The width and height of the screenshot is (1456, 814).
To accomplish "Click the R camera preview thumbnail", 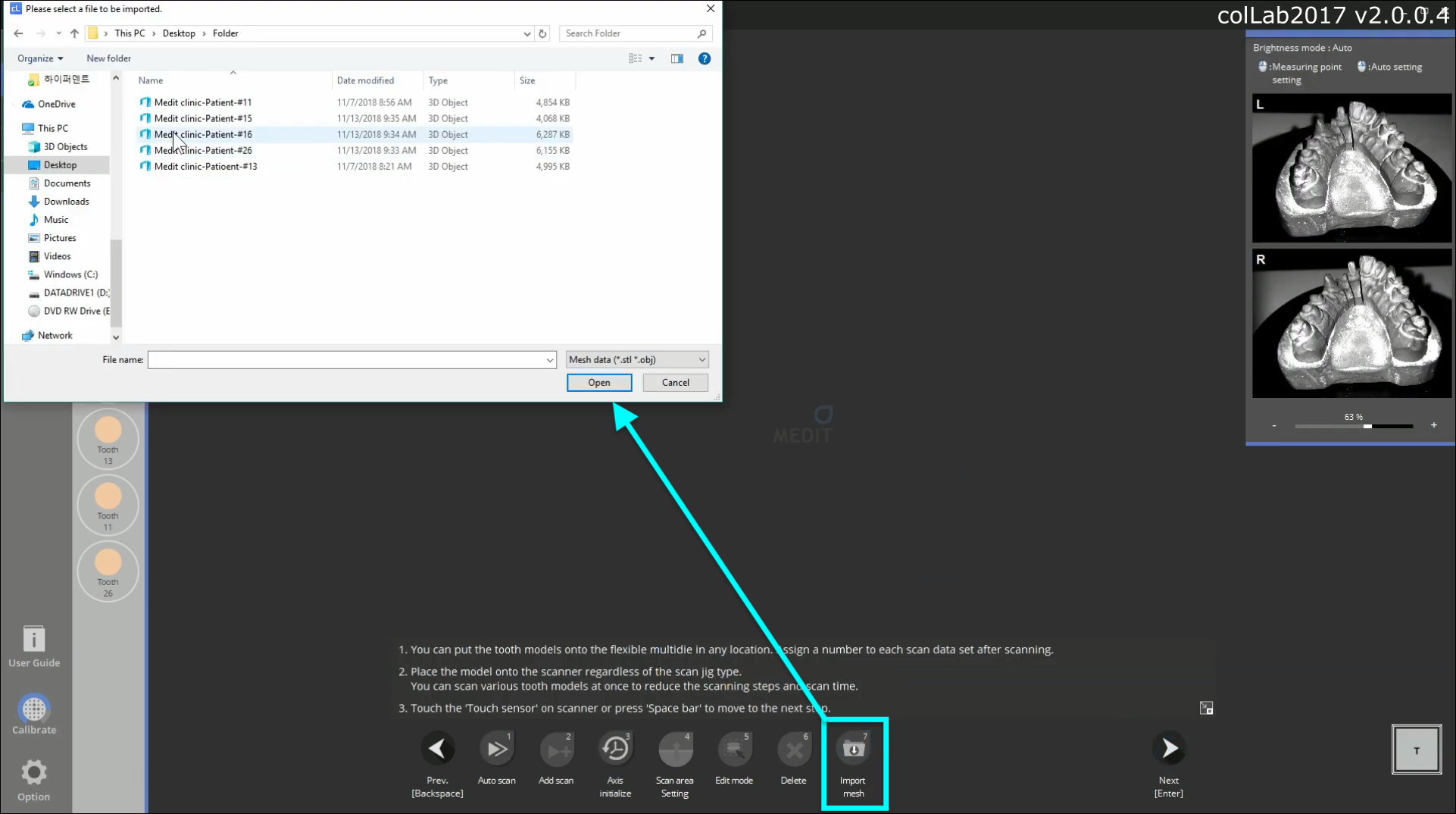I will pyautogui.click(x=1351, y=324).
